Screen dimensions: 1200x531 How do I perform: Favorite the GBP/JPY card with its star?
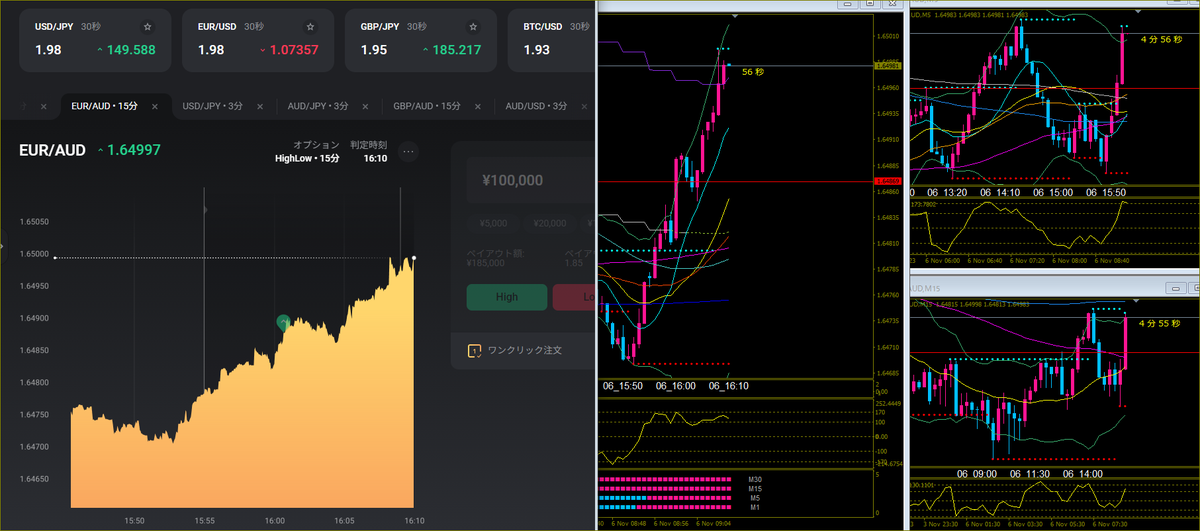(474, 27)
